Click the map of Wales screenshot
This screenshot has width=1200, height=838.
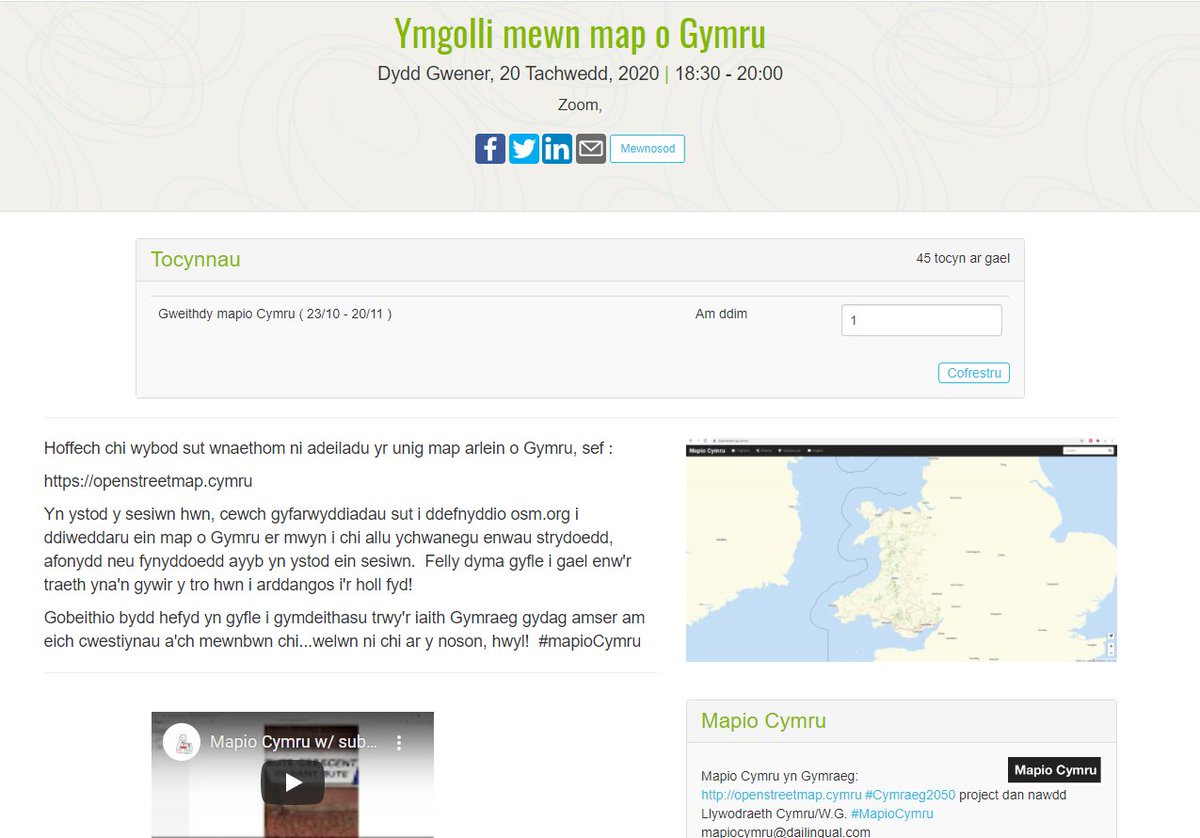tap(900, 550)
